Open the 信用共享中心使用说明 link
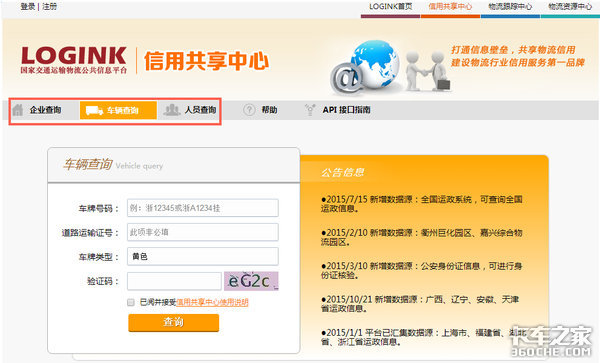 click(x=212, y=303)
